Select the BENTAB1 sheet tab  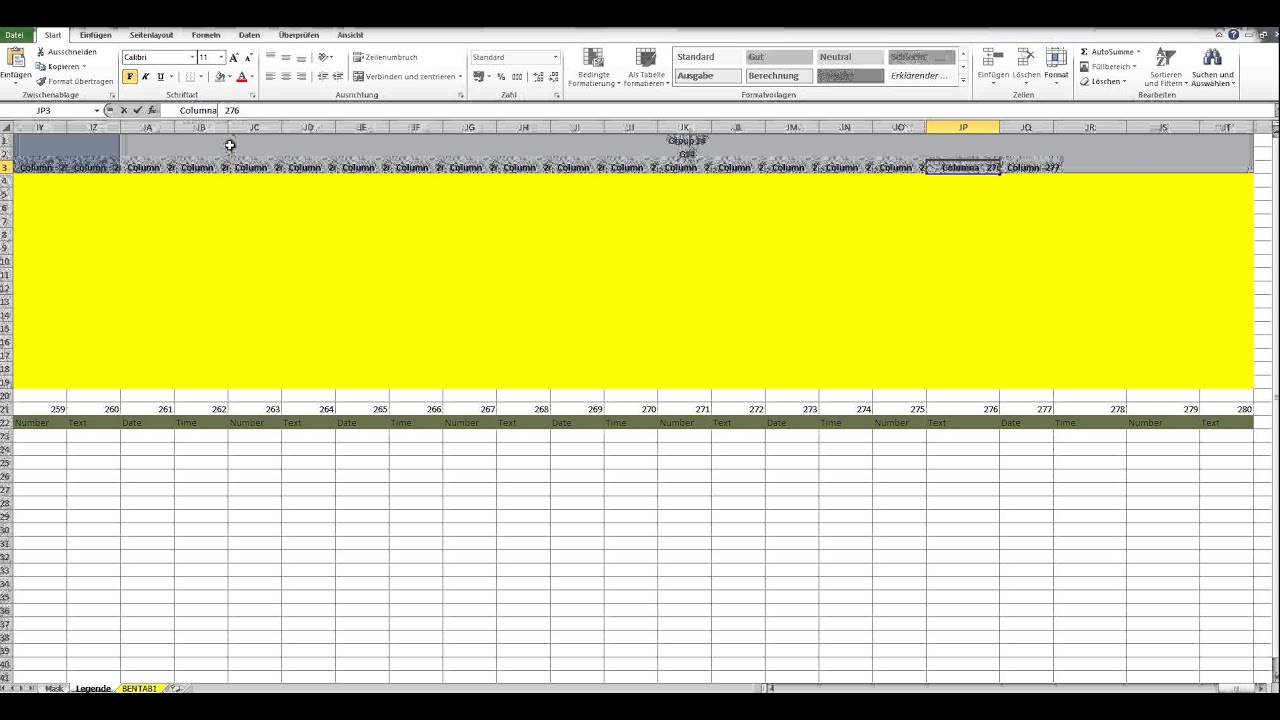point(139,688)
